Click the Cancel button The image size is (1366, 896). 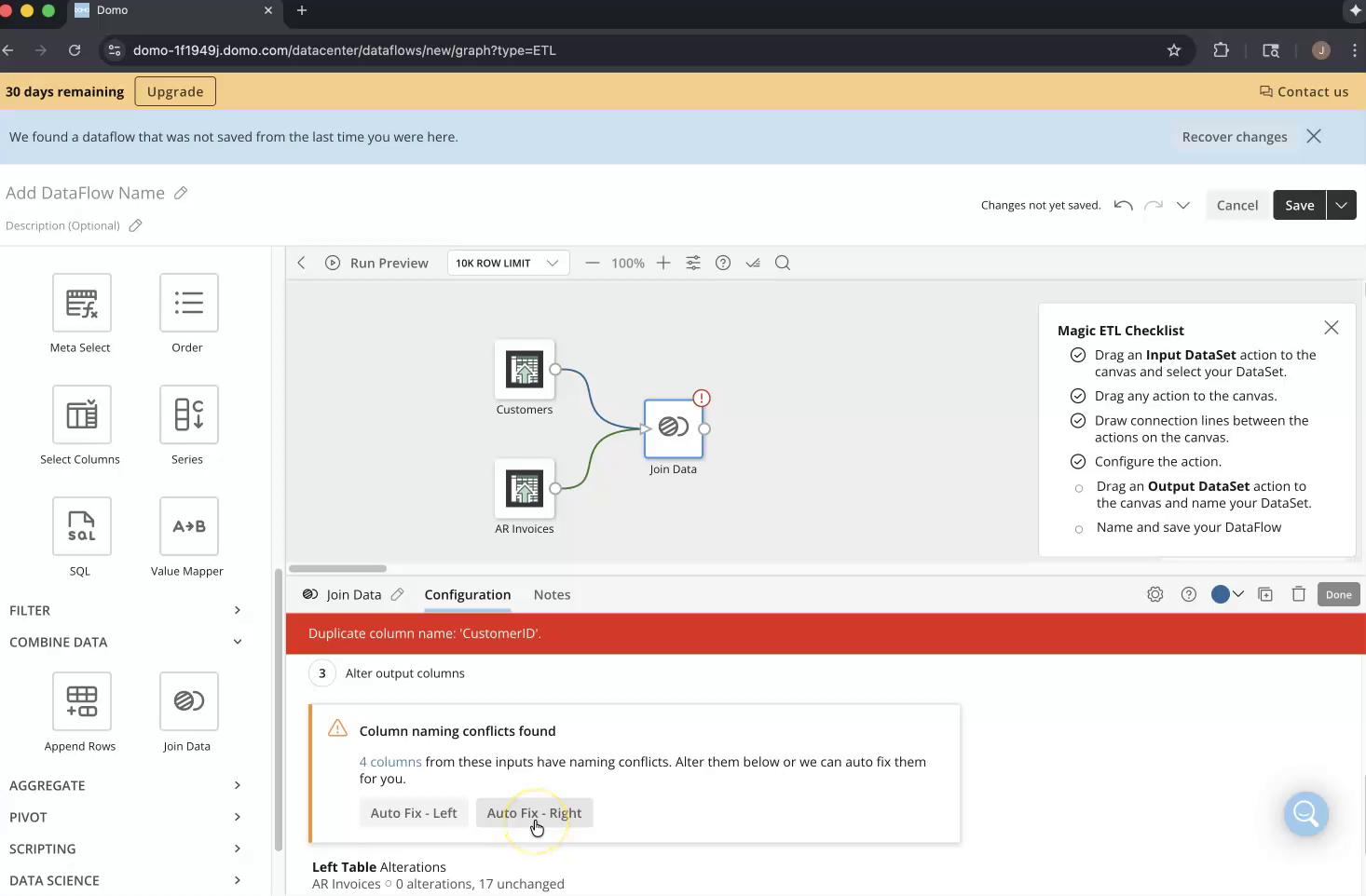(x=1237, y=205)
